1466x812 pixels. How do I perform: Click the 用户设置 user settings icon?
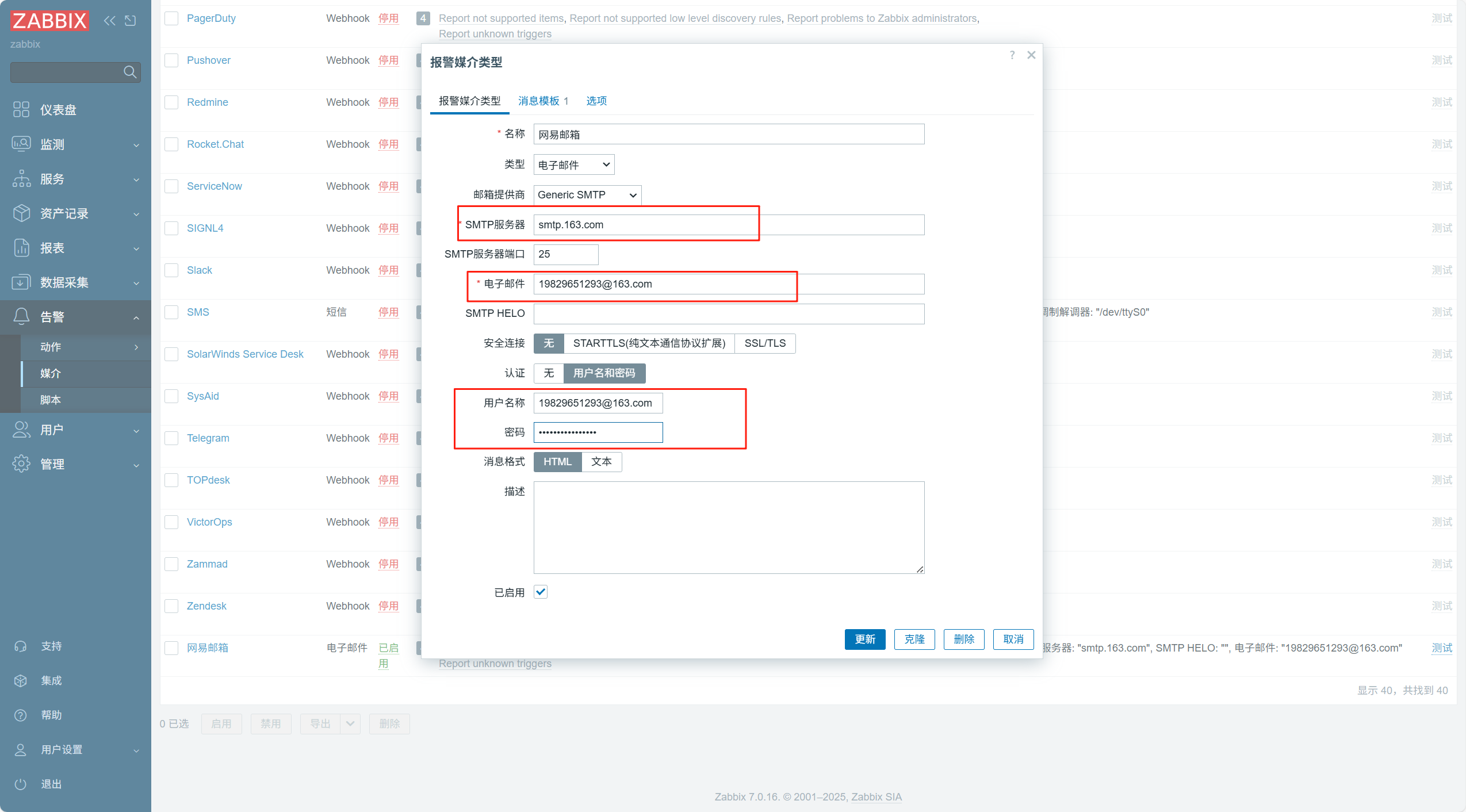(21, 749)
